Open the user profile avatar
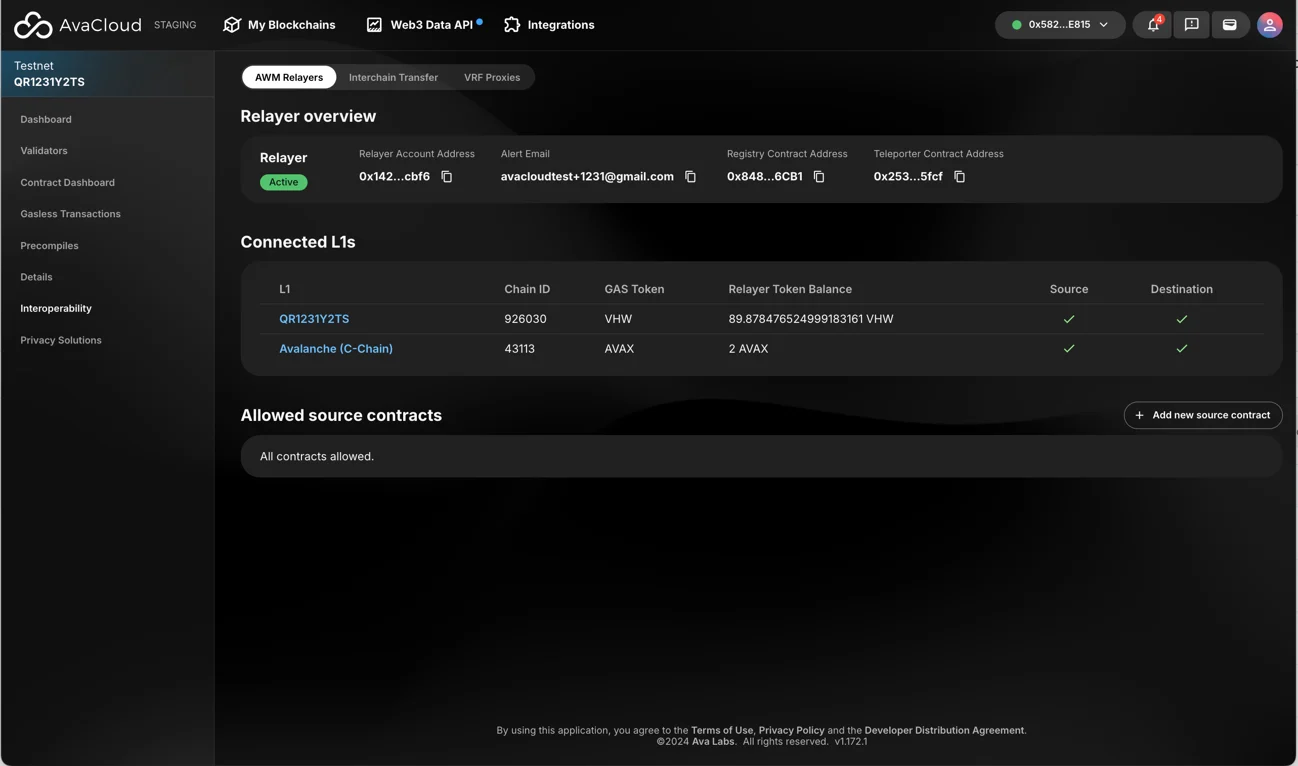The image size is (1298, 766). [1269, 25]
